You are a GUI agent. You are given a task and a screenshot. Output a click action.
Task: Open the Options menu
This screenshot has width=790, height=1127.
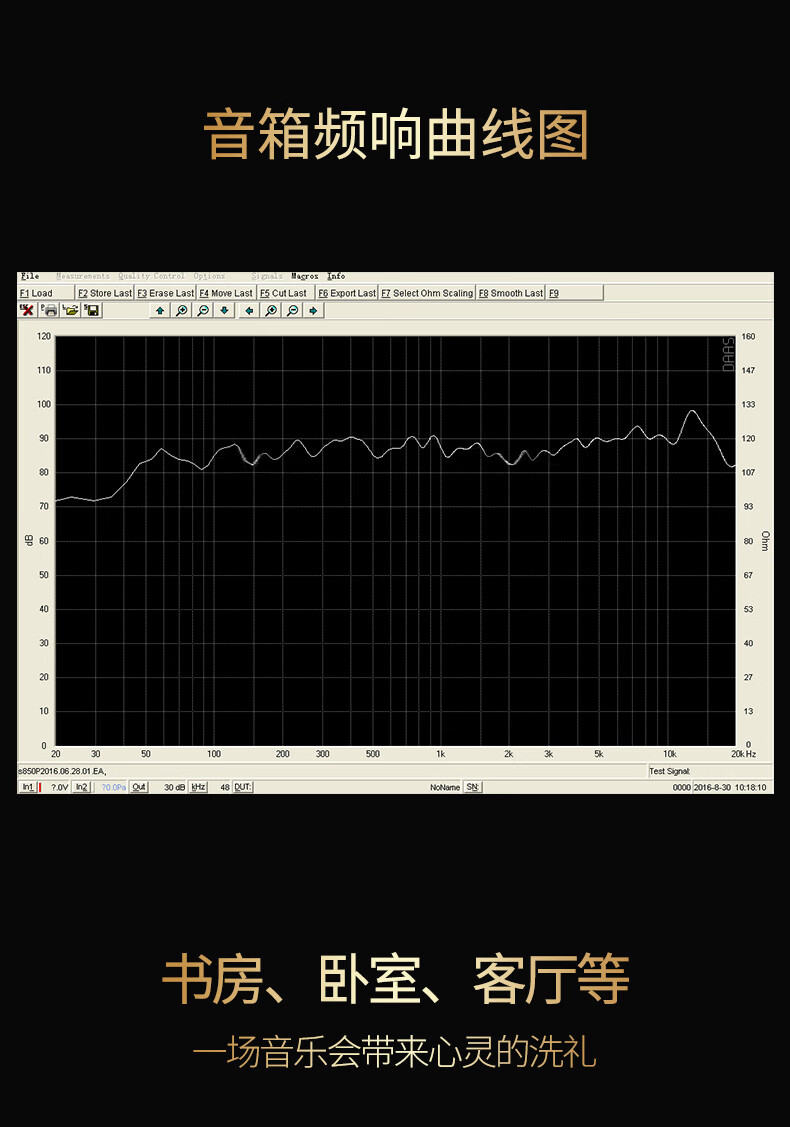pyautogui.click(x=209, y=276)
